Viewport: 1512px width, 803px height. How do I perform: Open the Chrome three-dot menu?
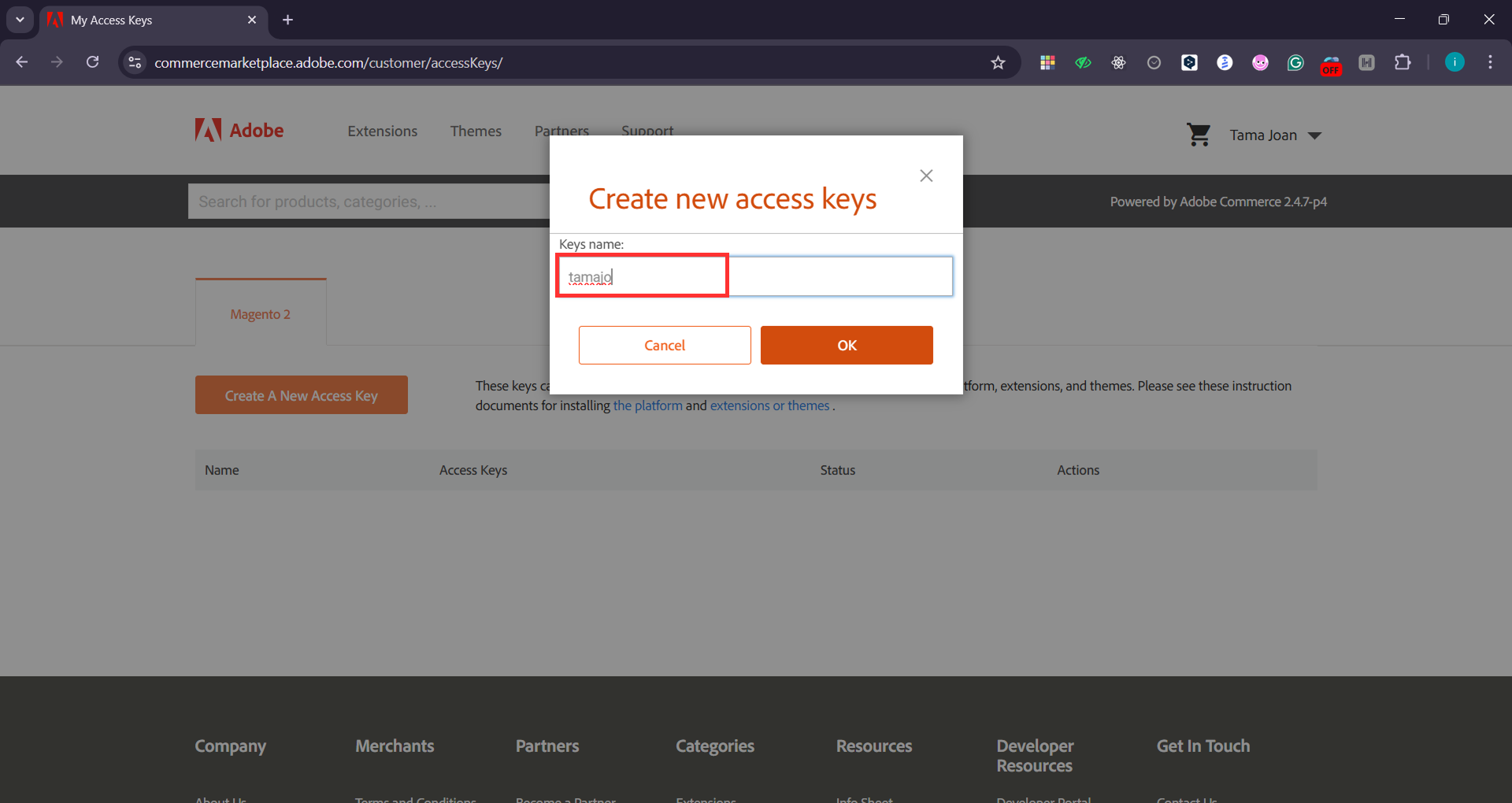[1490, 62]
